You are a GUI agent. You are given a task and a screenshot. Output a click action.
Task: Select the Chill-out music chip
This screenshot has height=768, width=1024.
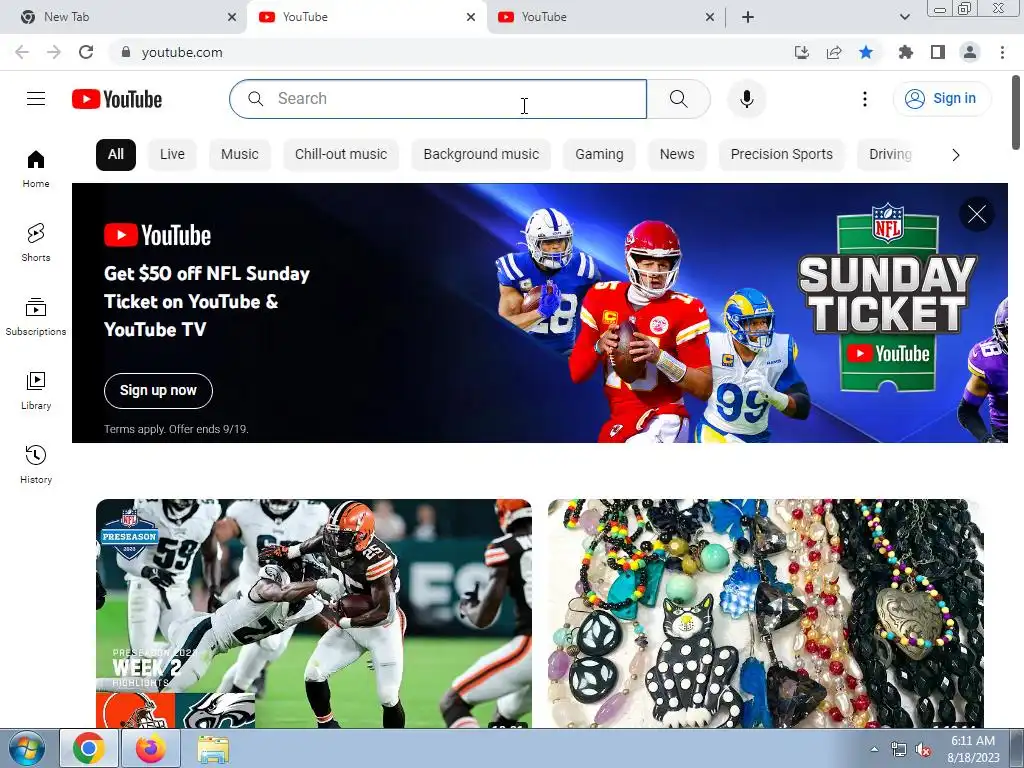tap(341, 155)
